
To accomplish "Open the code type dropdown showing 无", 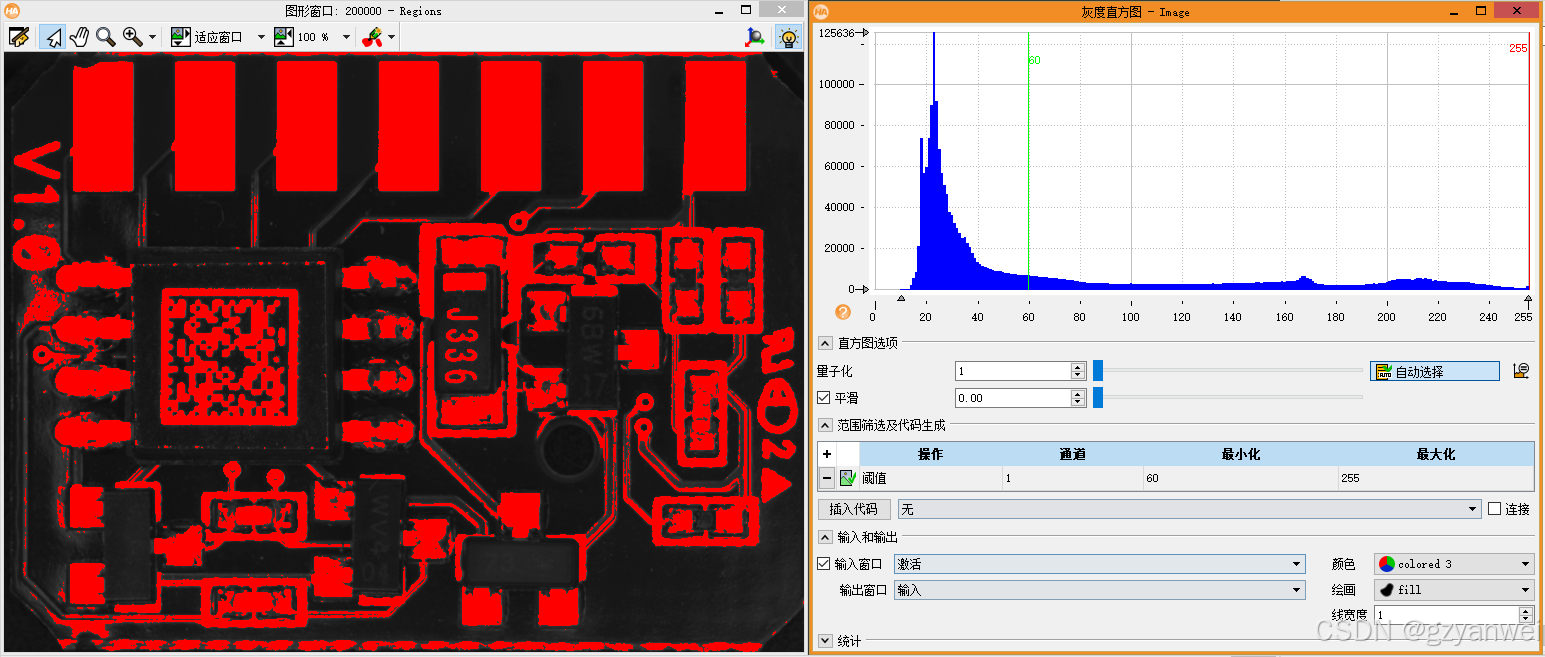I will 1189,509.
